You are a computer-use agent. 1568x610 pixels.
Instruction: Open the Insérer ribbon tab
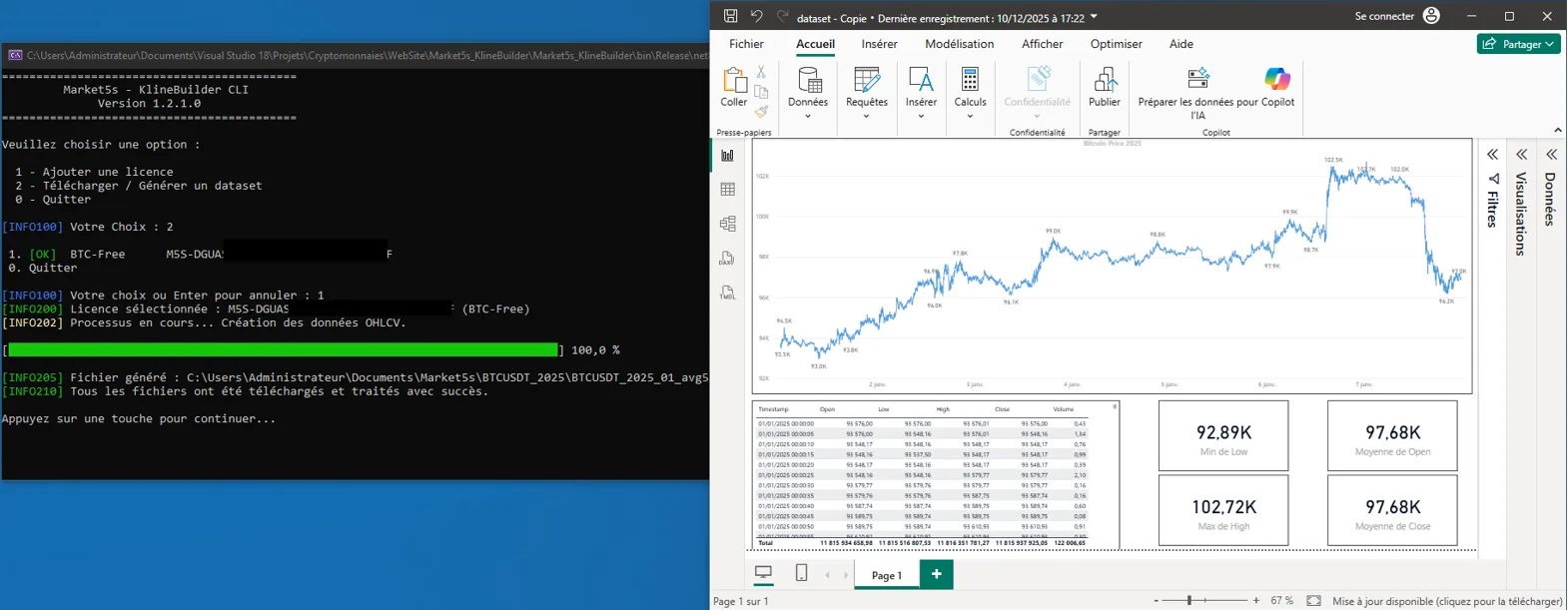pos(879,44)
